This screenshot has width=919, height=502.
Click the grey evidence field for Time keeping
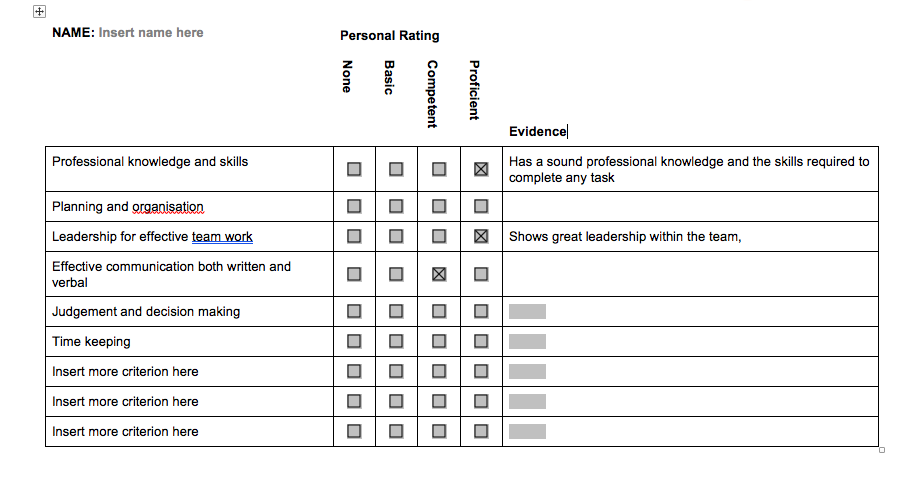(527, 342)
